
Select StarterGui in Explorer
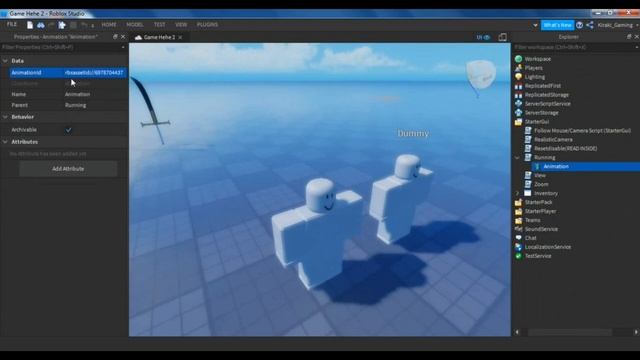pyautogui.click(x=537, y=122)
